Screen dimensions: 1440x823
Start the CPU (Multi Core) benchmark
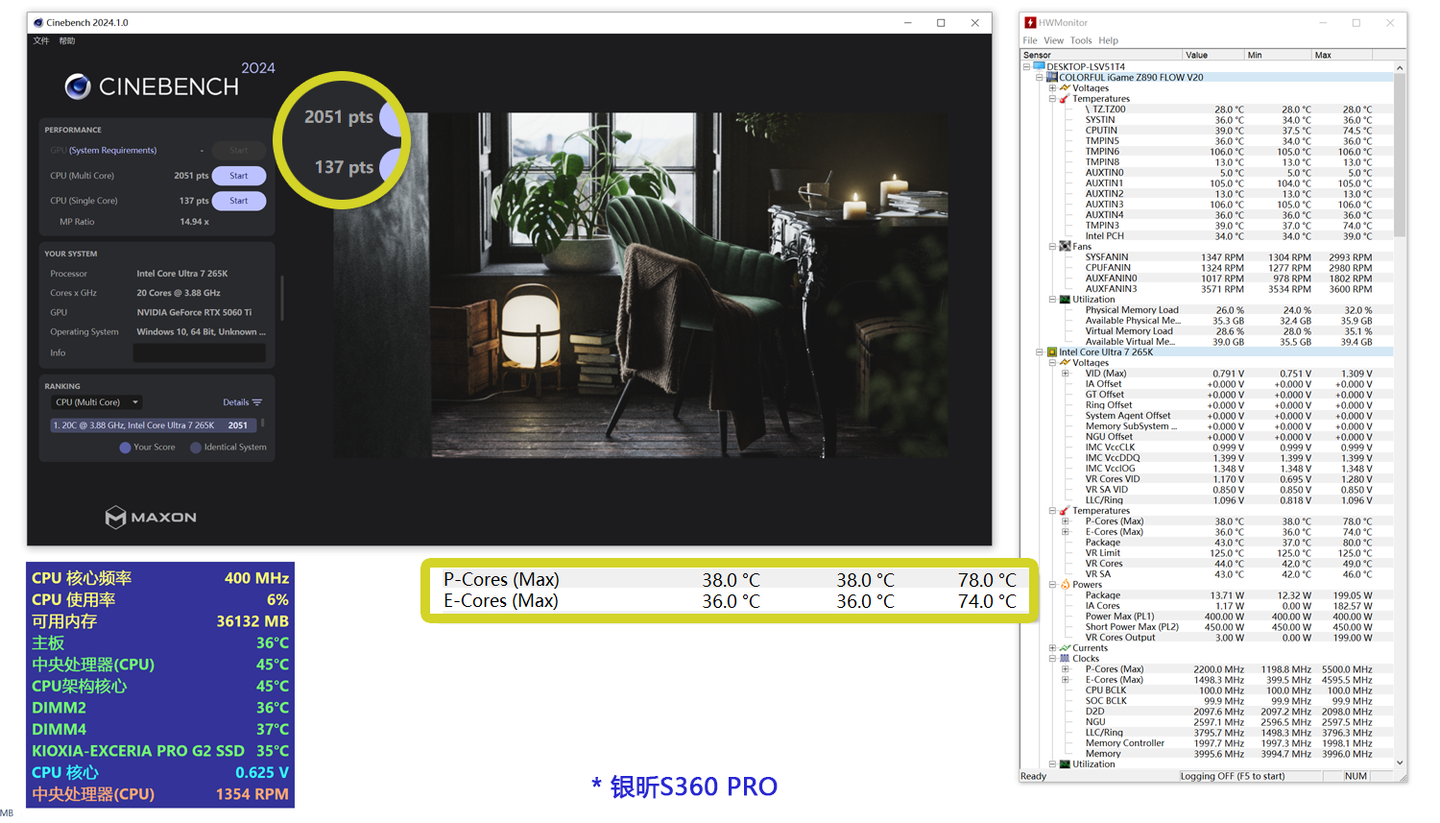pos(239,176)
